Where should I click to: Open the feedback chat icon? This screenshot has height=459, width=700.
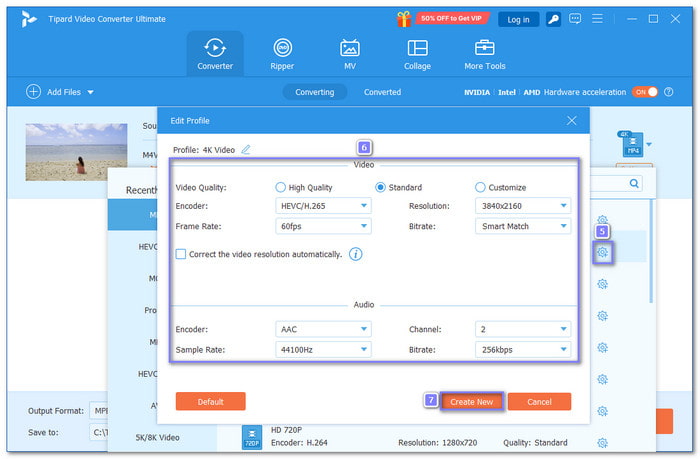(x=575, y=19)
